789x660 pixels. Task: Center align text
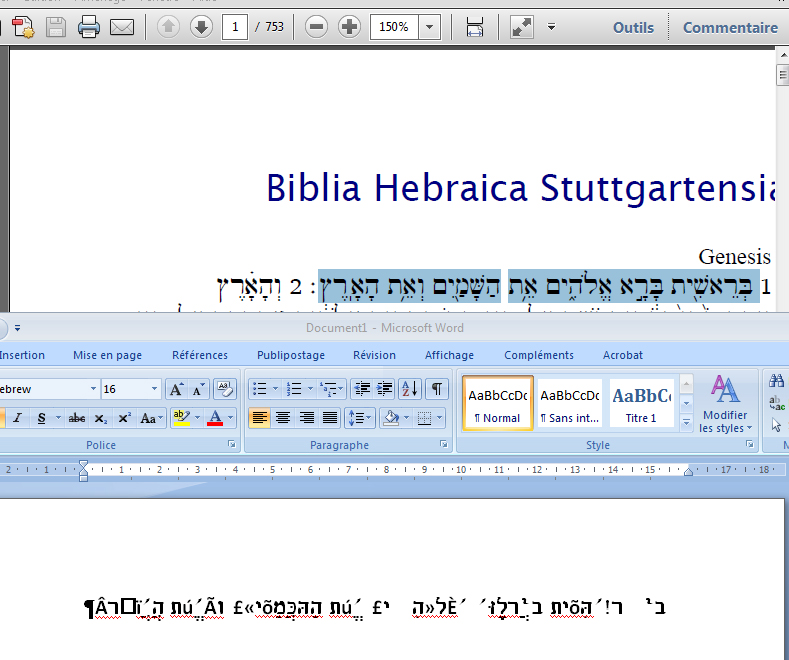click(x=283, y=418)
